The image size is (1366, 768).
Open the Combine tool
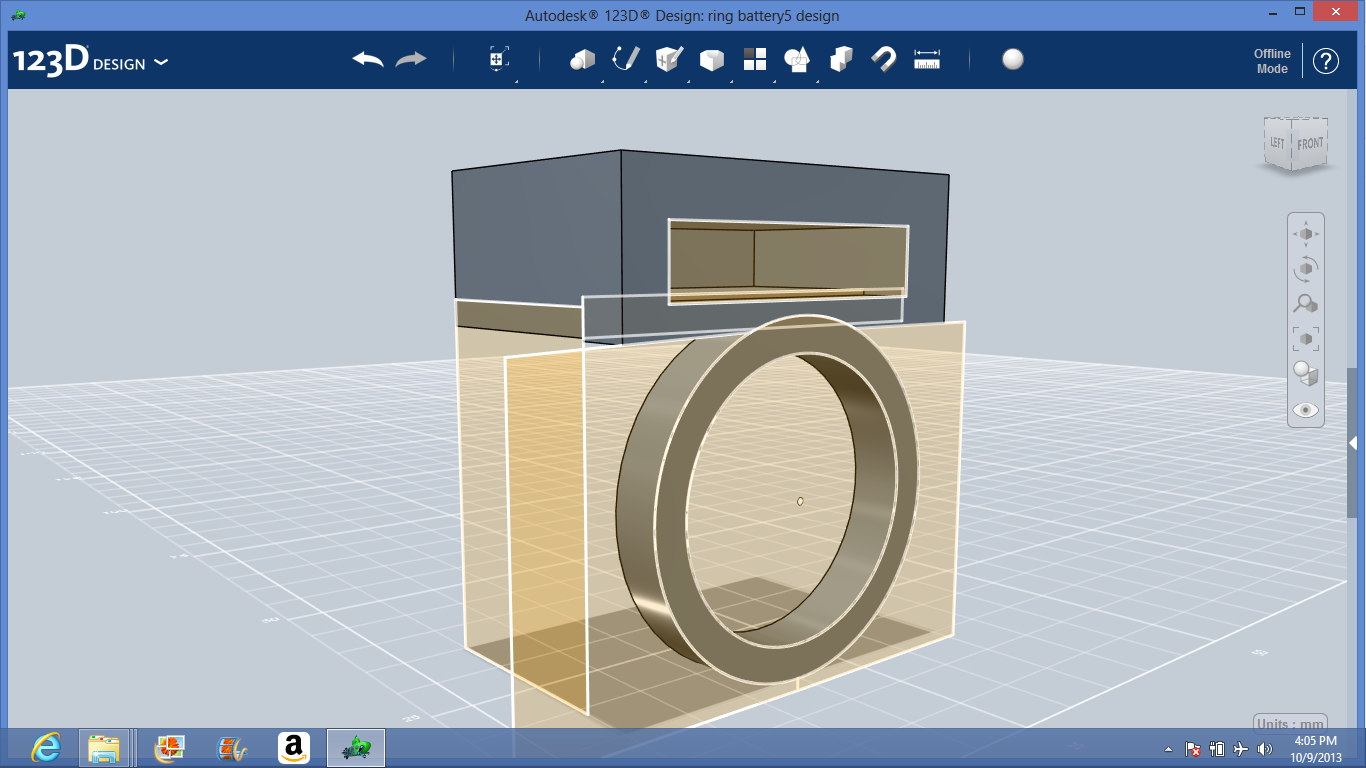click(x=841, y=59)
